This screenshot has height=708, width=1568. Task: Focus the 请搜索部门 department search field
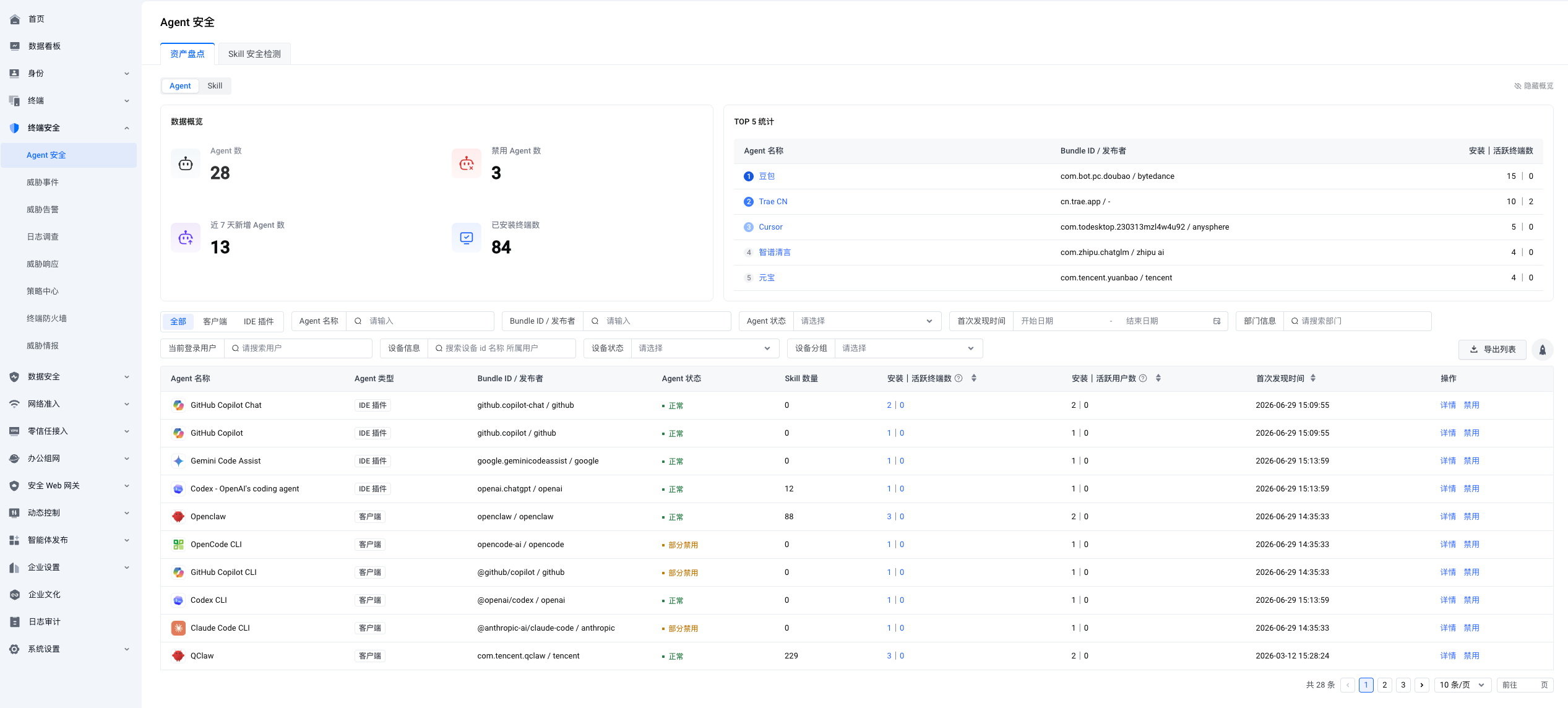(x=1358, y=321)
